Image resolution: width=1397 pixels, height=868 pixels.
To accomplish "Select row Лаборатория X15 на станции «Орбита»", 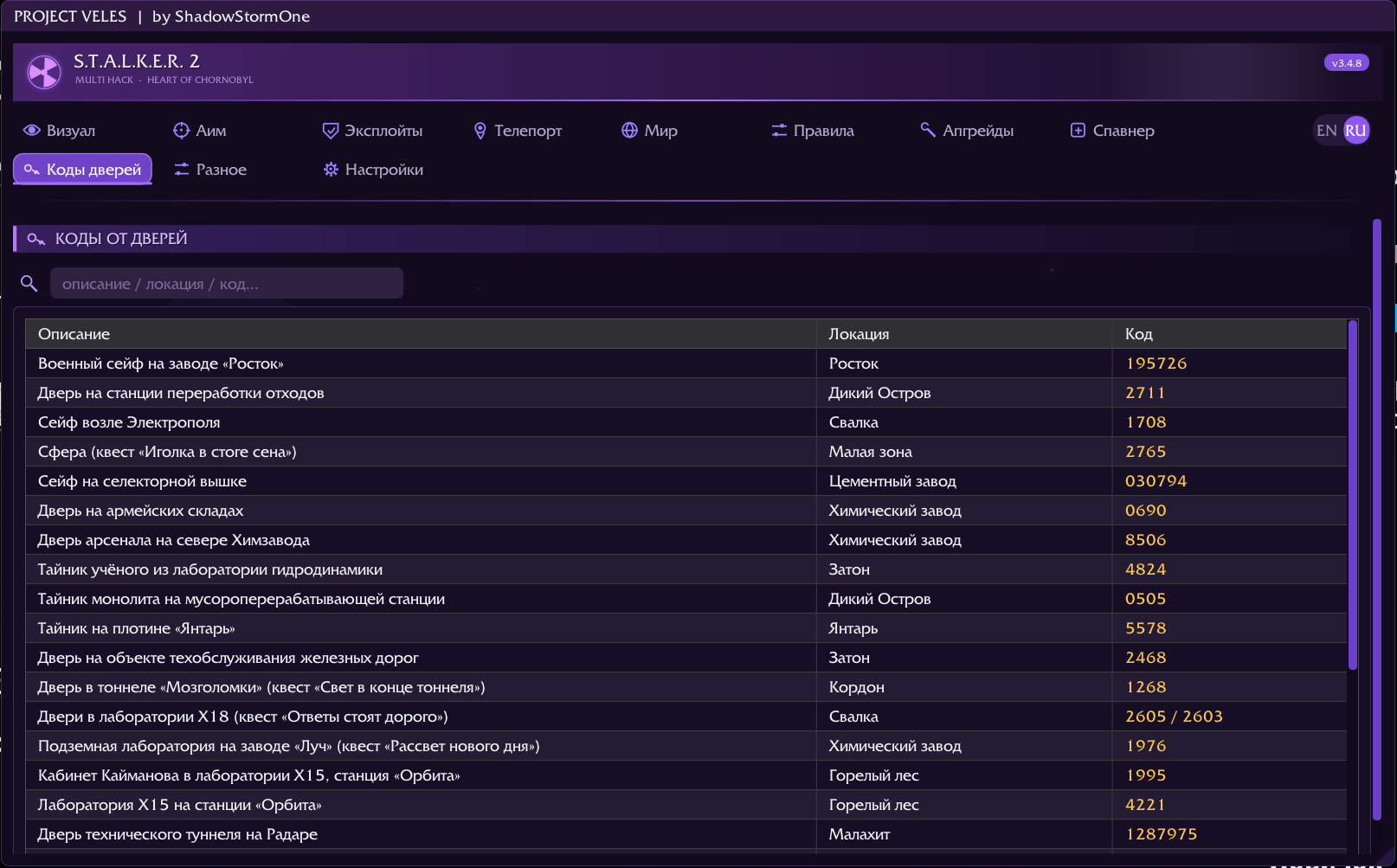I will tap(686, 805).
